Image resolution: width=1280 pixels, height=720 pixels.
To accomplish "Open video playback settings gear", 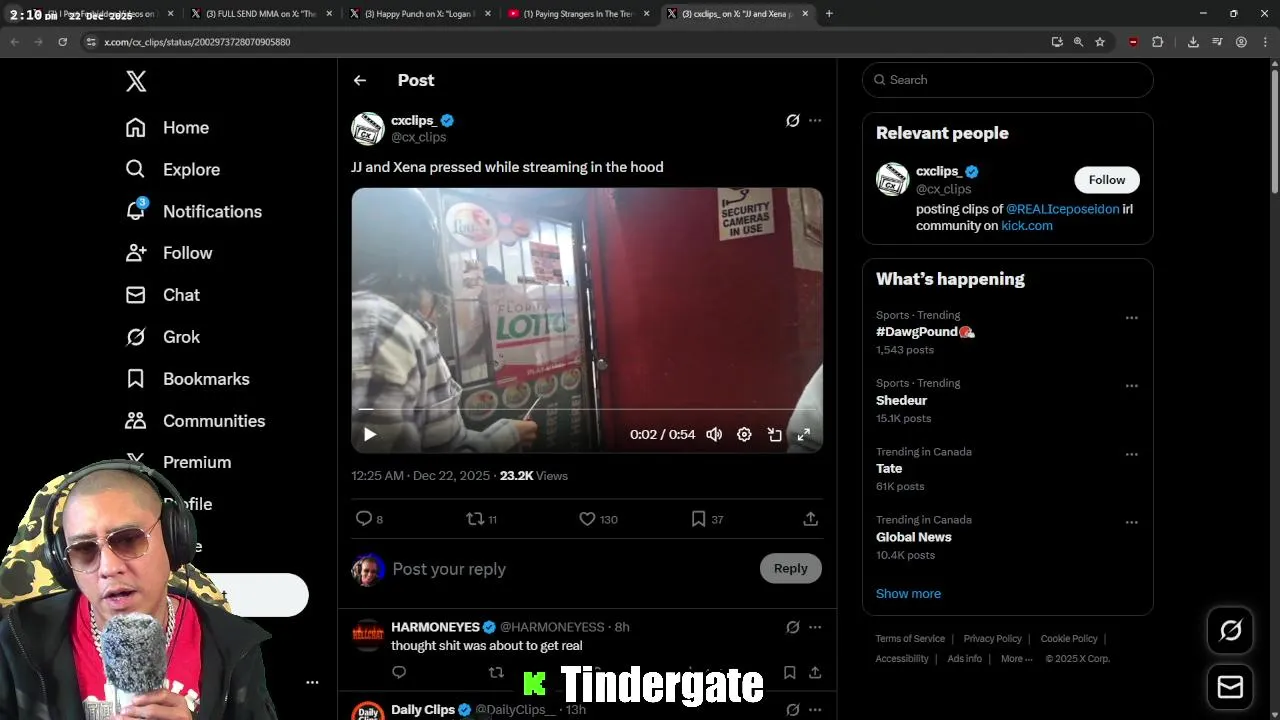I will (744, 435).
